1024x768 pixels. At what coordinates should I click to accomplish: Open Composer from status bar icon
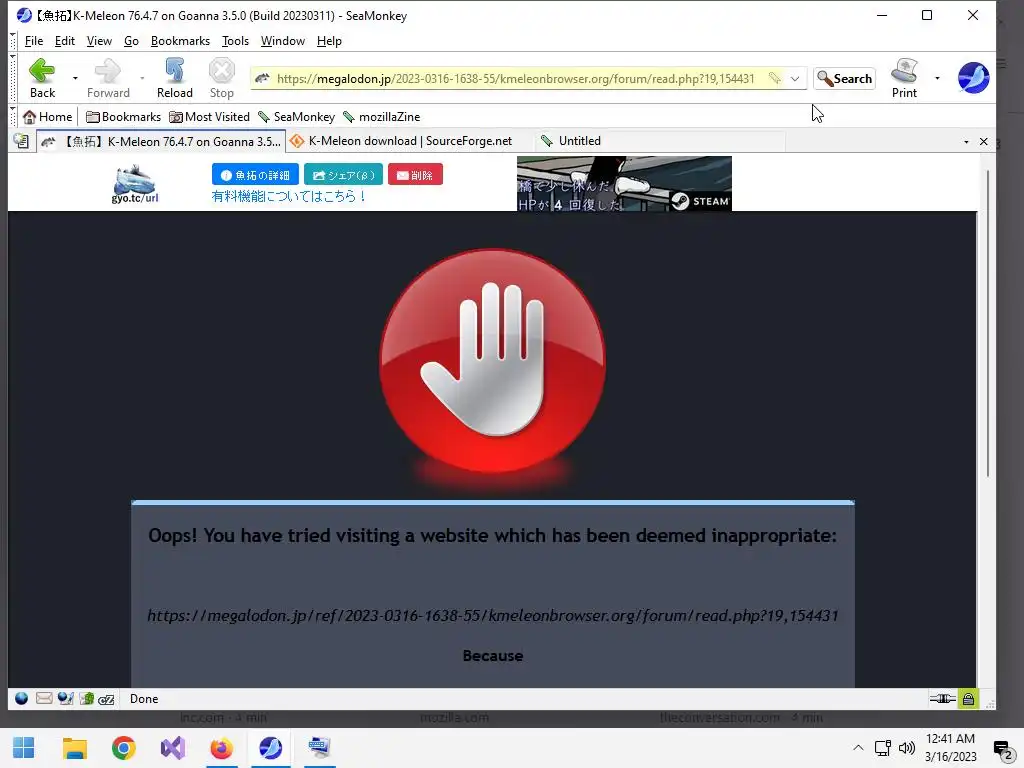click(x=65, y=699)
